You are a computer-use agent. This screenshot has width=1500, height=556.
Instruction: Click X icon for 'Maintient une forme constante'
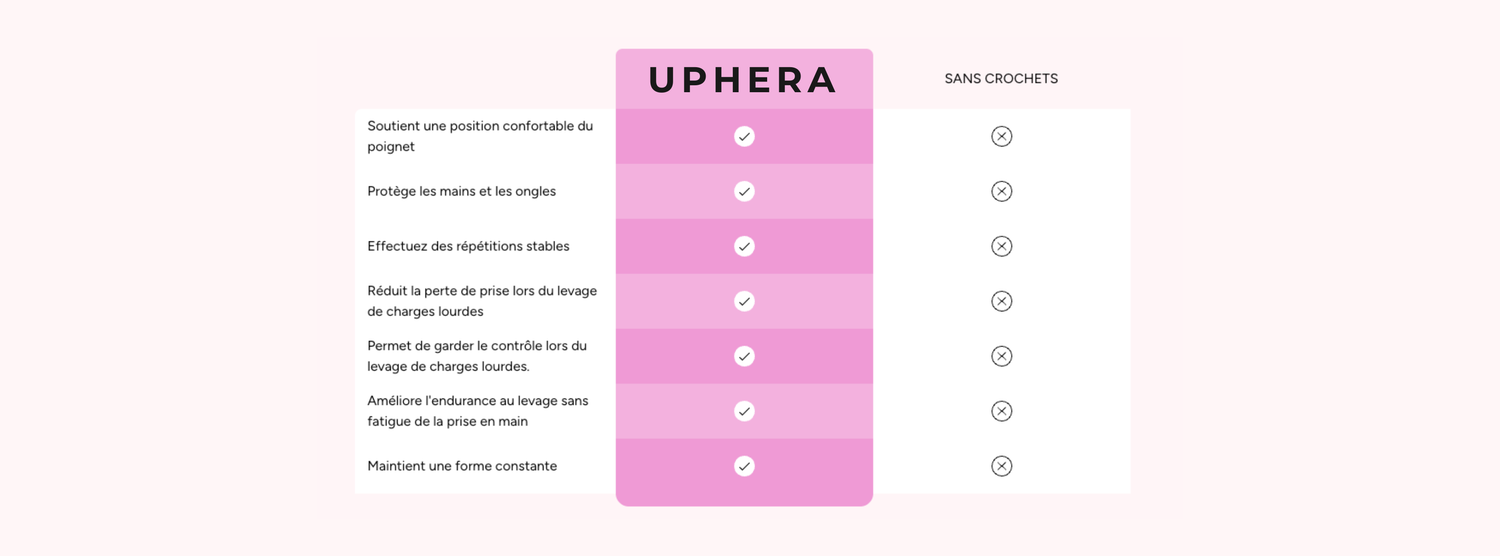tap(1001, 466)
